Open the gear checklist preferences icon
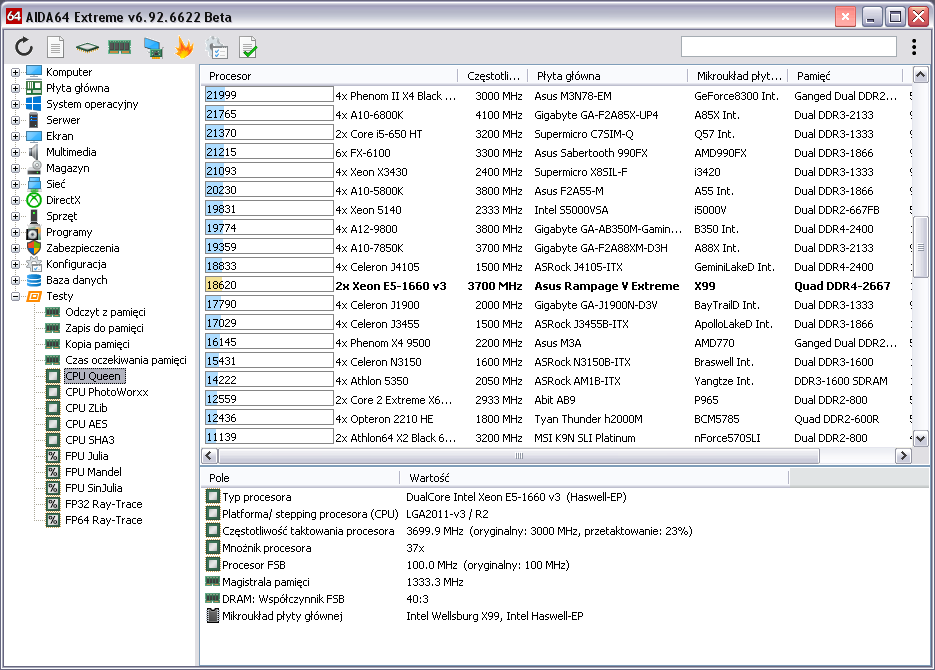 pos(216,47)
